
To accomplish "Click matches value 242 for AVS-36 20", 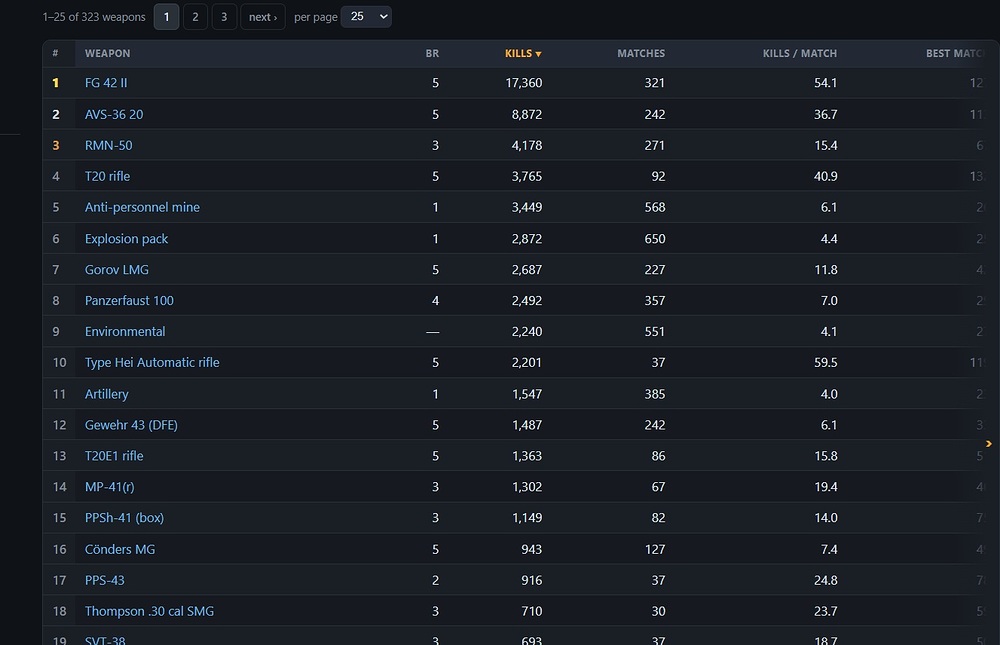I will [x=655, y=115].
